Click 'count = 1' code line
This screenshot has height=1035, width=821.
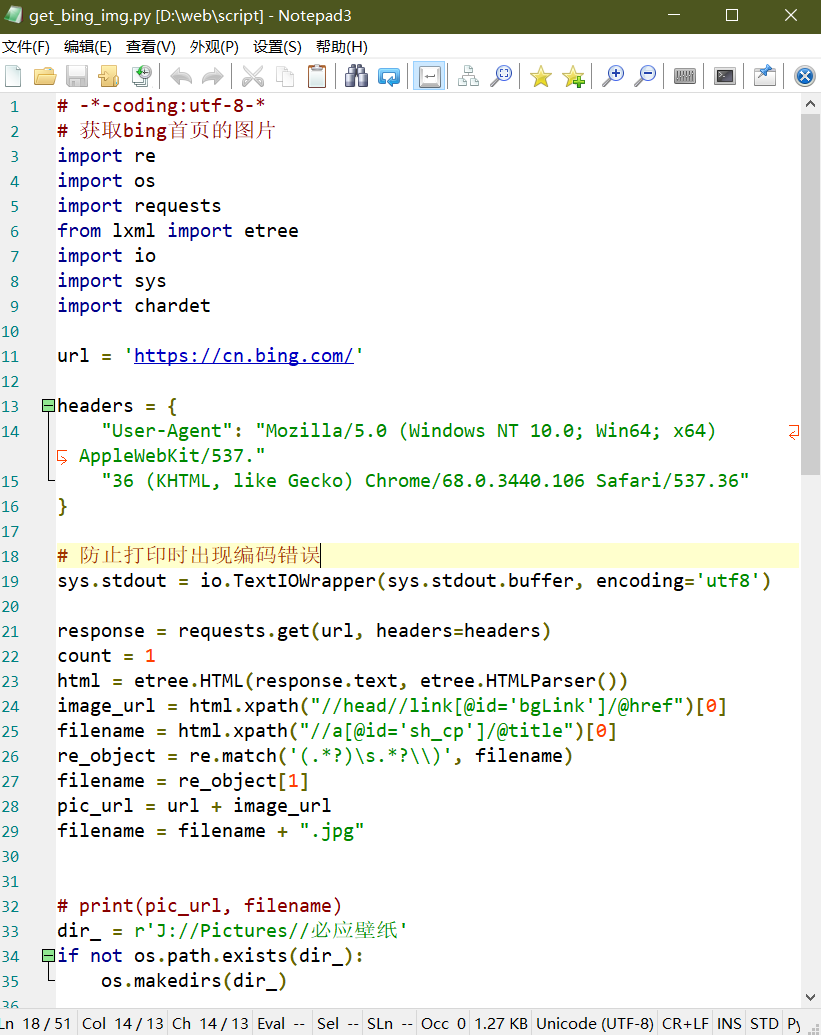click(106, 655)
